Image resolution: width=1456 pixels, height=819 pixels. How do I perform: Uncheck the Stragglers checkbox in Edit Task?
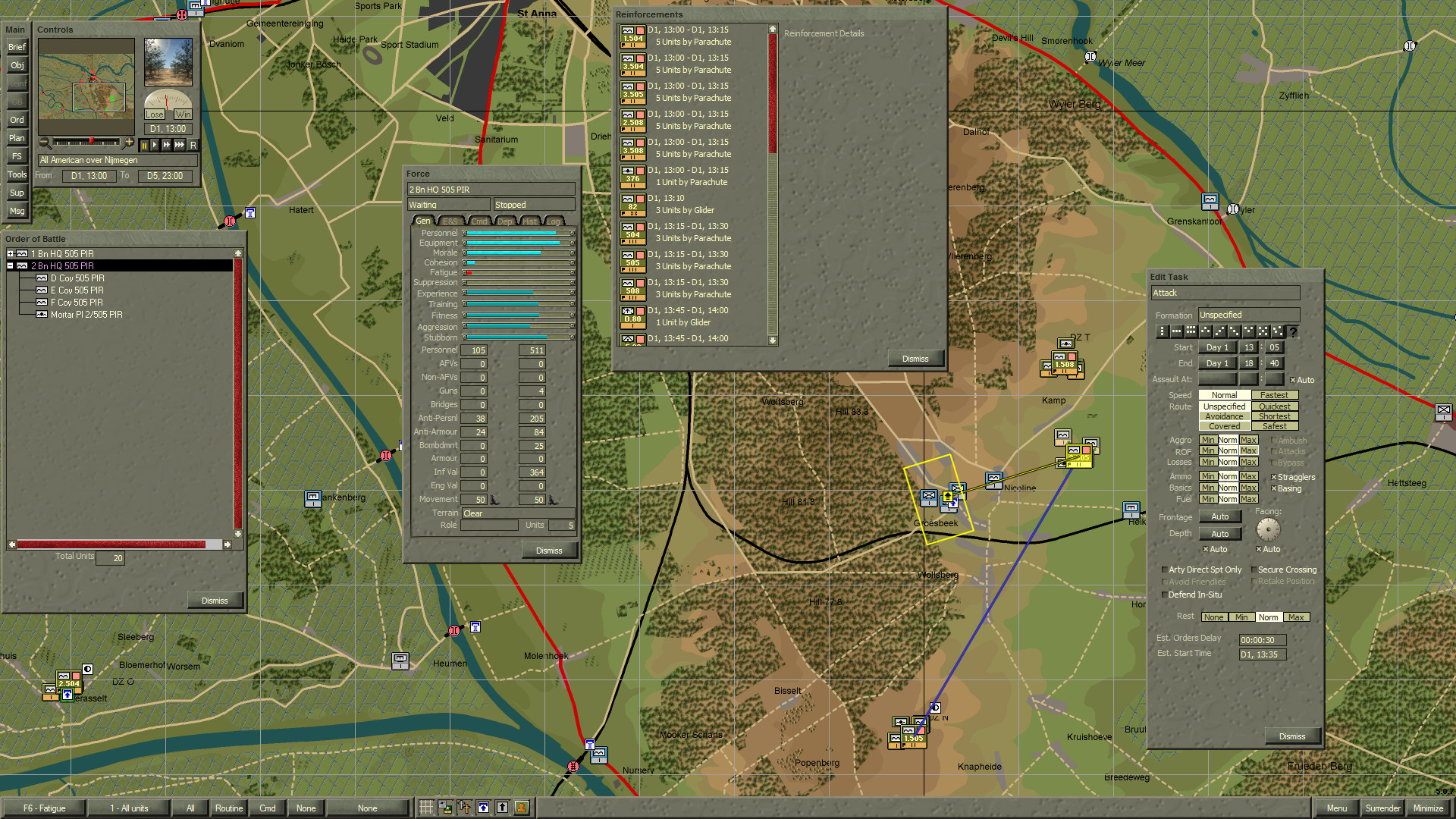point(1273,476)
